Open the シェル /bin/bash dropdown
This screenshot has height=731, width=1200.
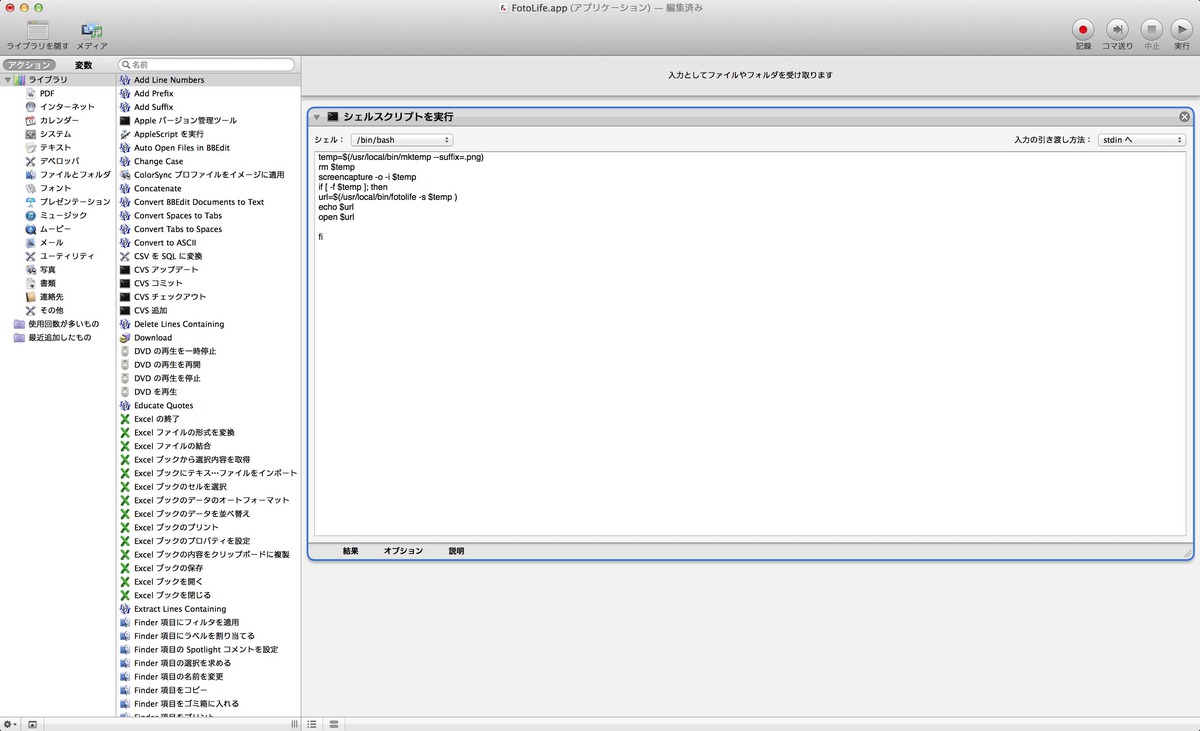point(402,140)
